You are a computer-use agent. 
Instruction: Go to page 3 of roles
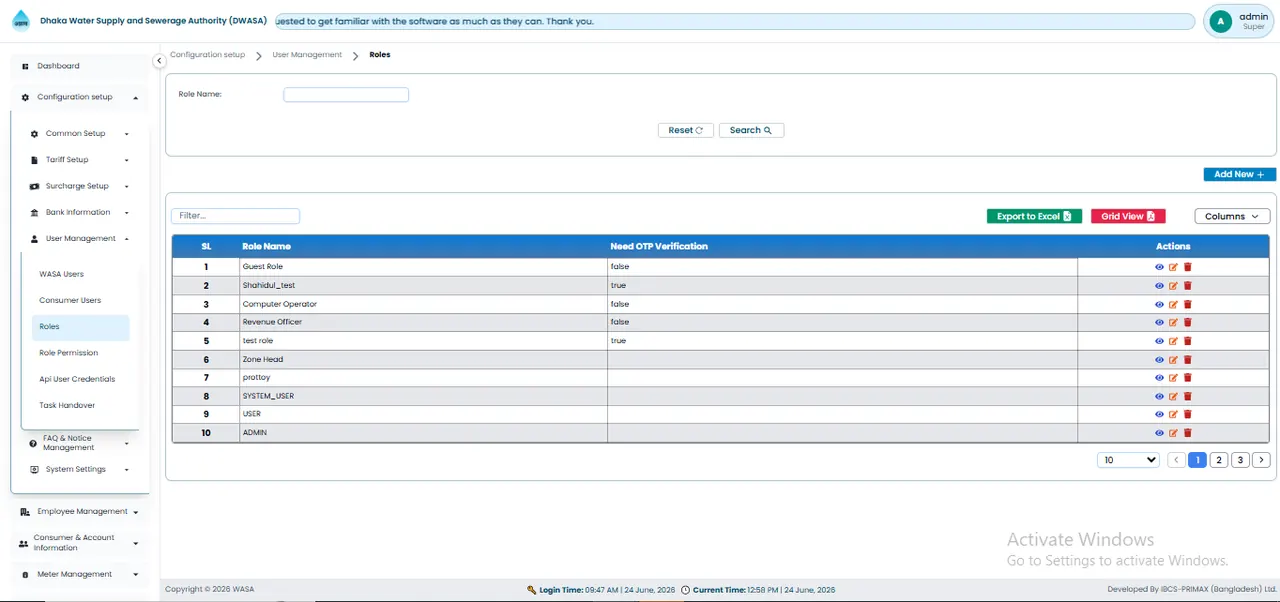point(1240,460)
